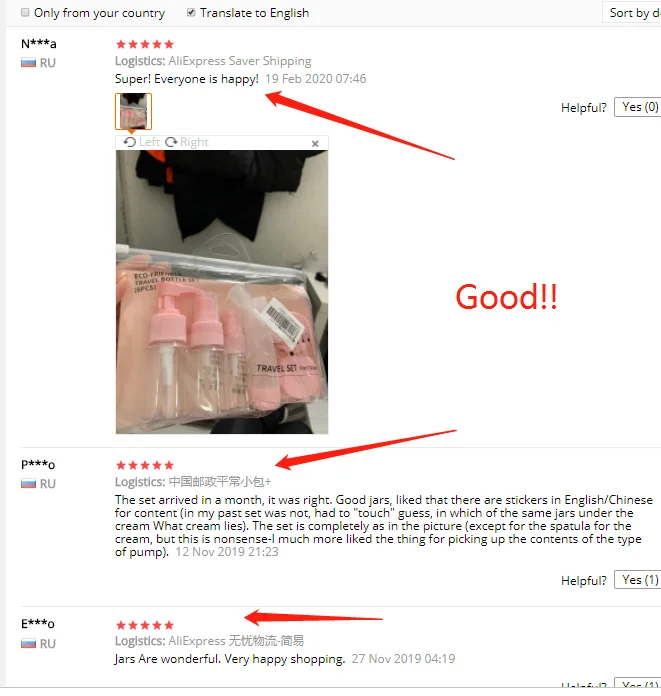
Task: Click the Russian flag next to N***a
Action: [28, 63]
